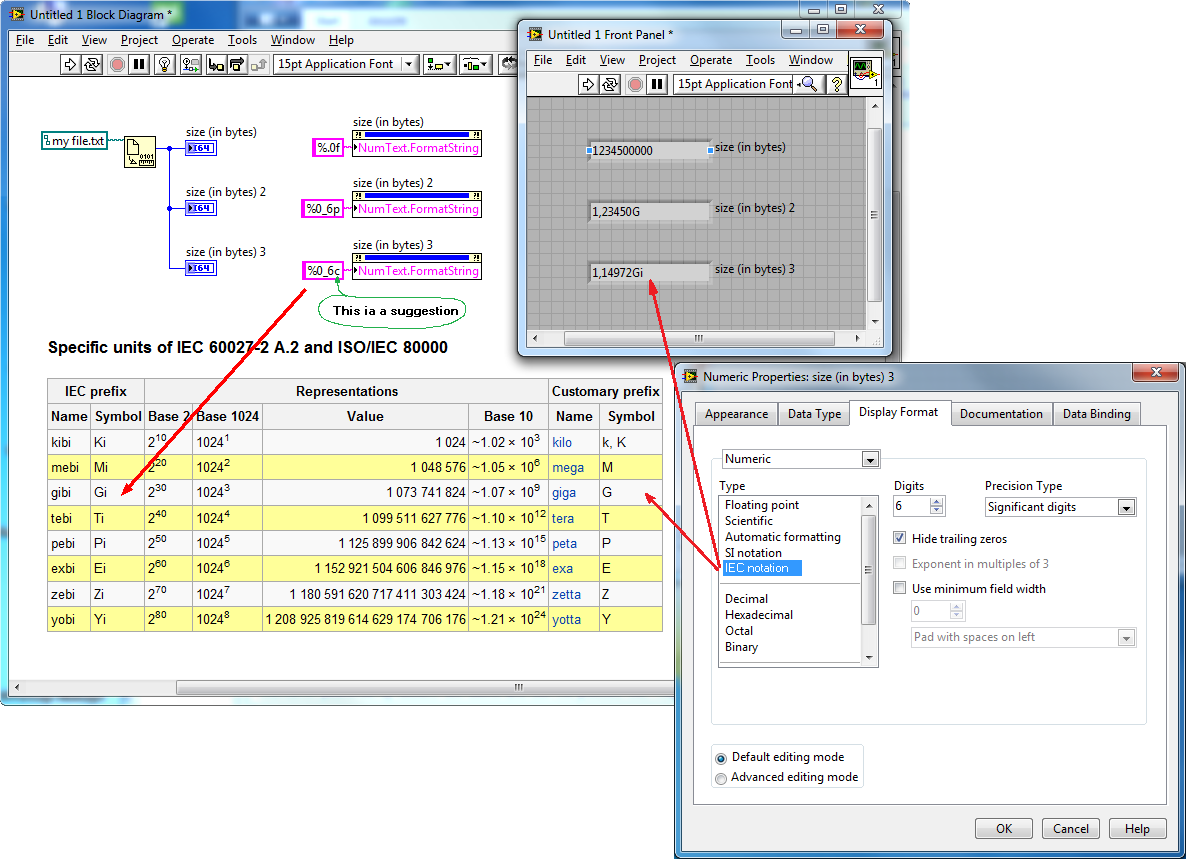Screen dimensions: 1191x863
Task: Click VI connector icon in Front Panel
Action: coord(865,73)
